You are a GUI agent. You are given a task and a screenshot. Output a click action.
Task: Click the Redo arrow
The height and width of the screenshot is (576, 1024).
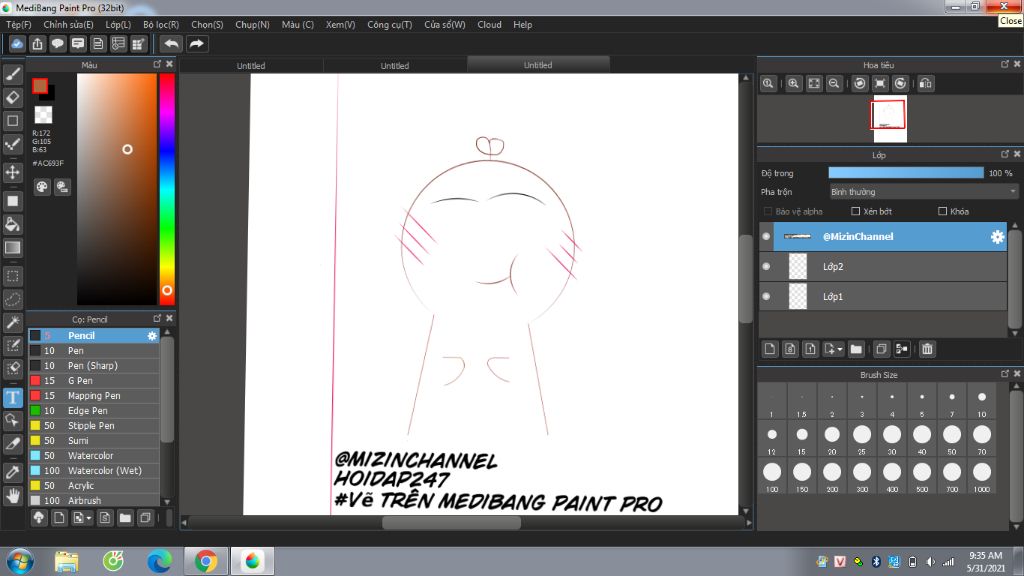[x=196, y=44]
